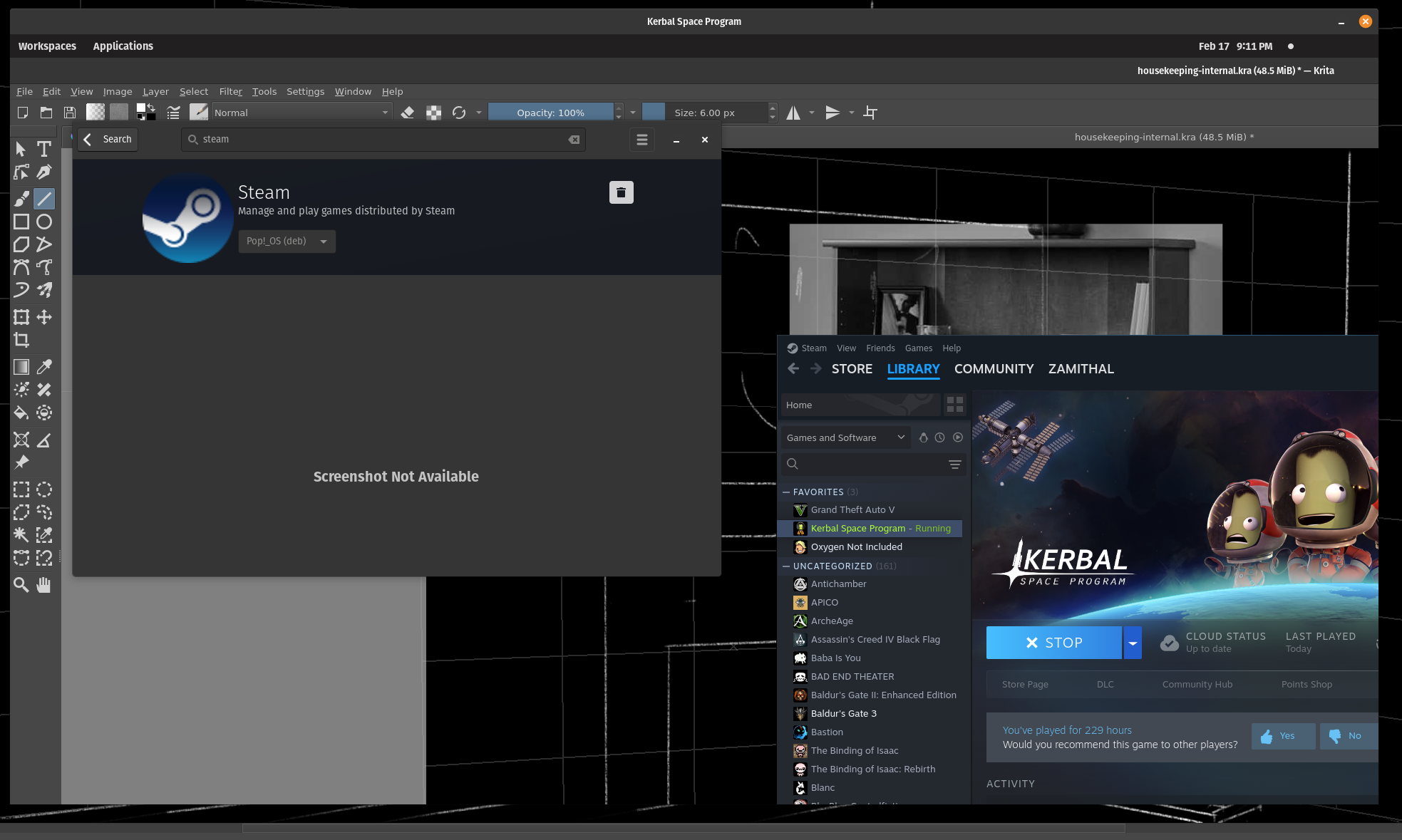Open document folder icon in Krita toolbar
Image resolution: width=1402 pixels, height=840 pixels.
click(46, 113)
